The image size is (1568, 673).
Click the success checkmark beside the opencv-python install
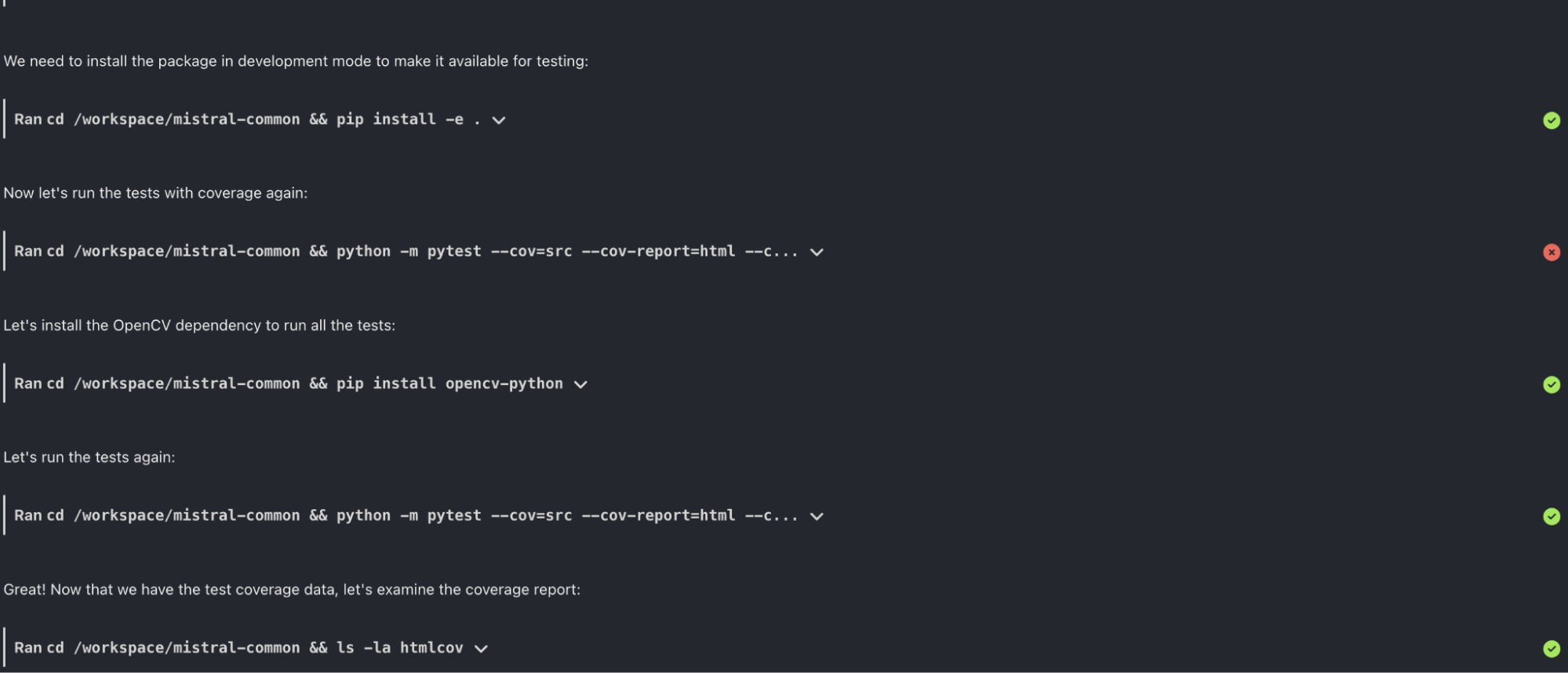pos(1552,385)
